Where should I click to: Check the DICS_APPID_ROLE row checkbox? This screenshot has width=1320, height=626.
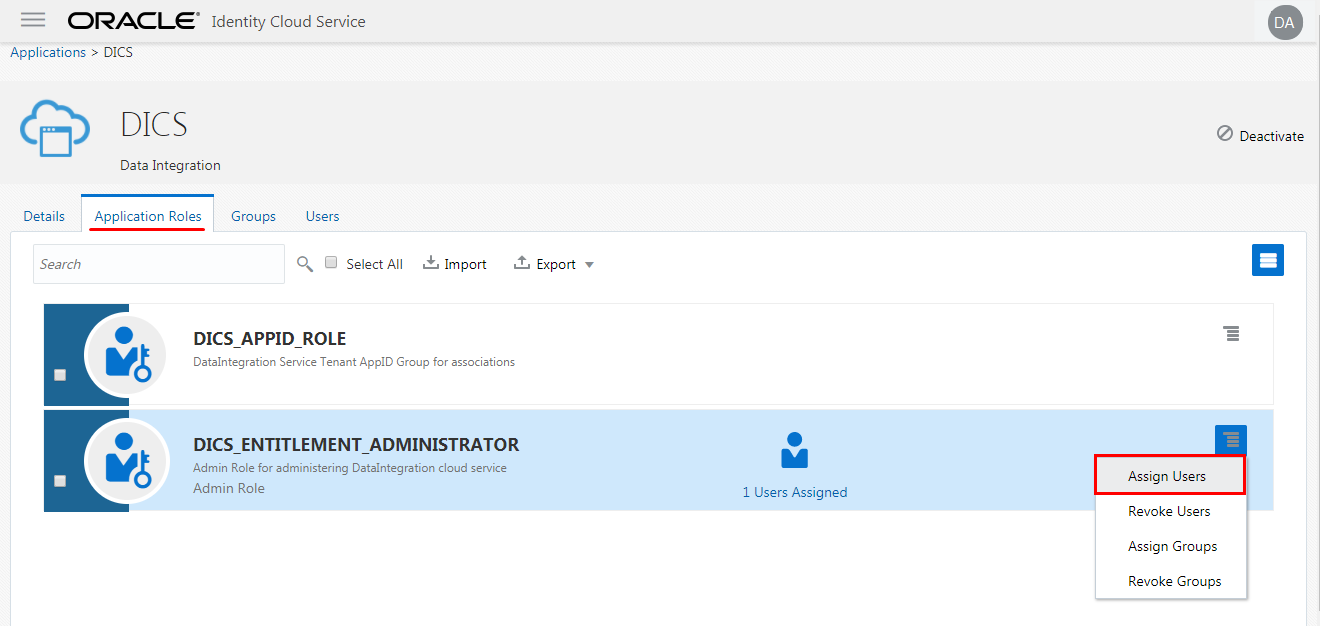click(60, 375)
